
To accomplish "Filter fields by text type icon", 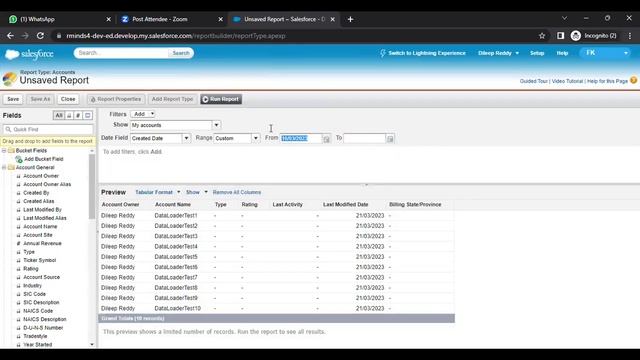I will [69, 116].
